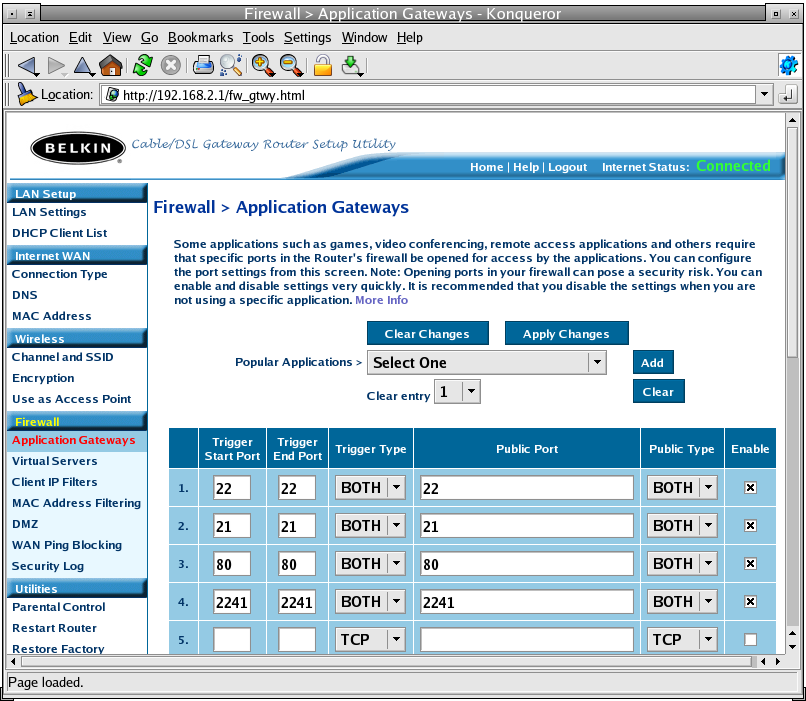The width and height of the screenshot is (806, 701).
Task: Open the View menu
Action: pyautogui.click(x=117, y=38)
